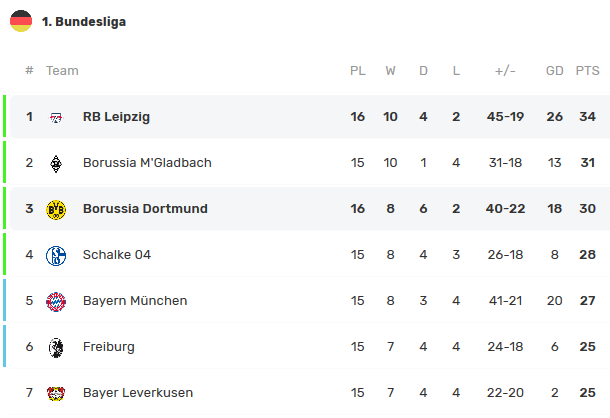Click the Team column header
Viewport: 610px width, 418px height.
(x=62, y=71)
